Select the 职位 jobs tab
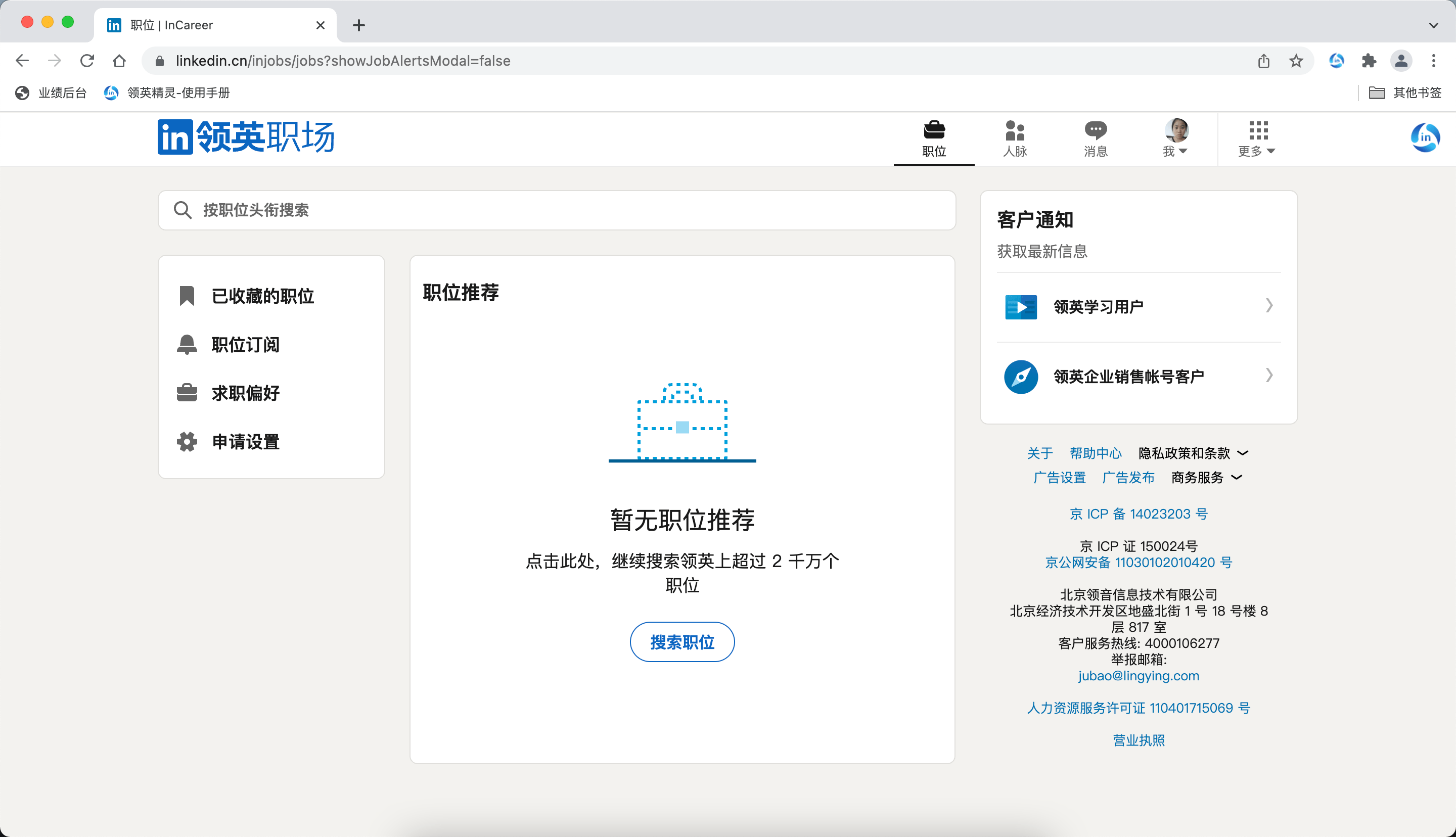 tap(933, 138)
